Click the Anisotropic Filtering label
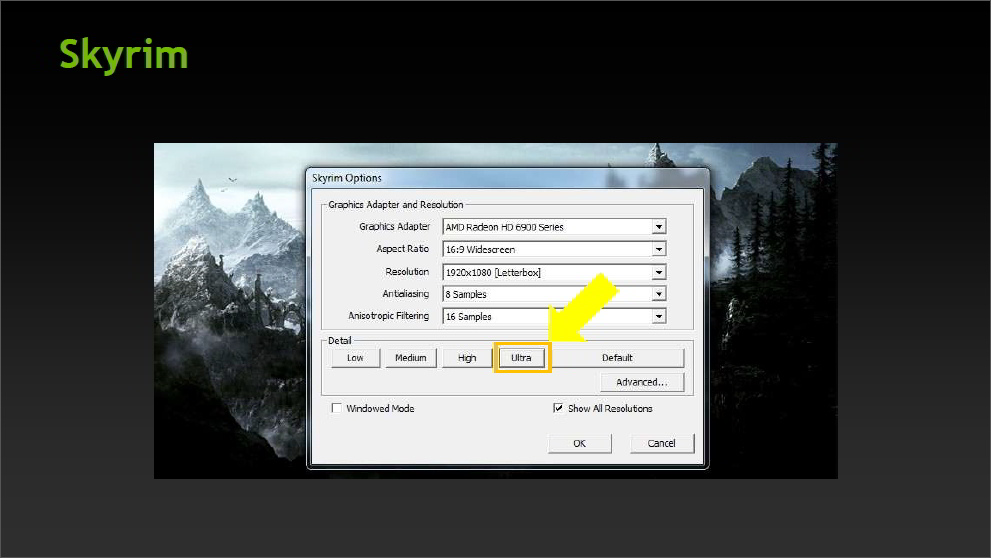 coord(389,316)
